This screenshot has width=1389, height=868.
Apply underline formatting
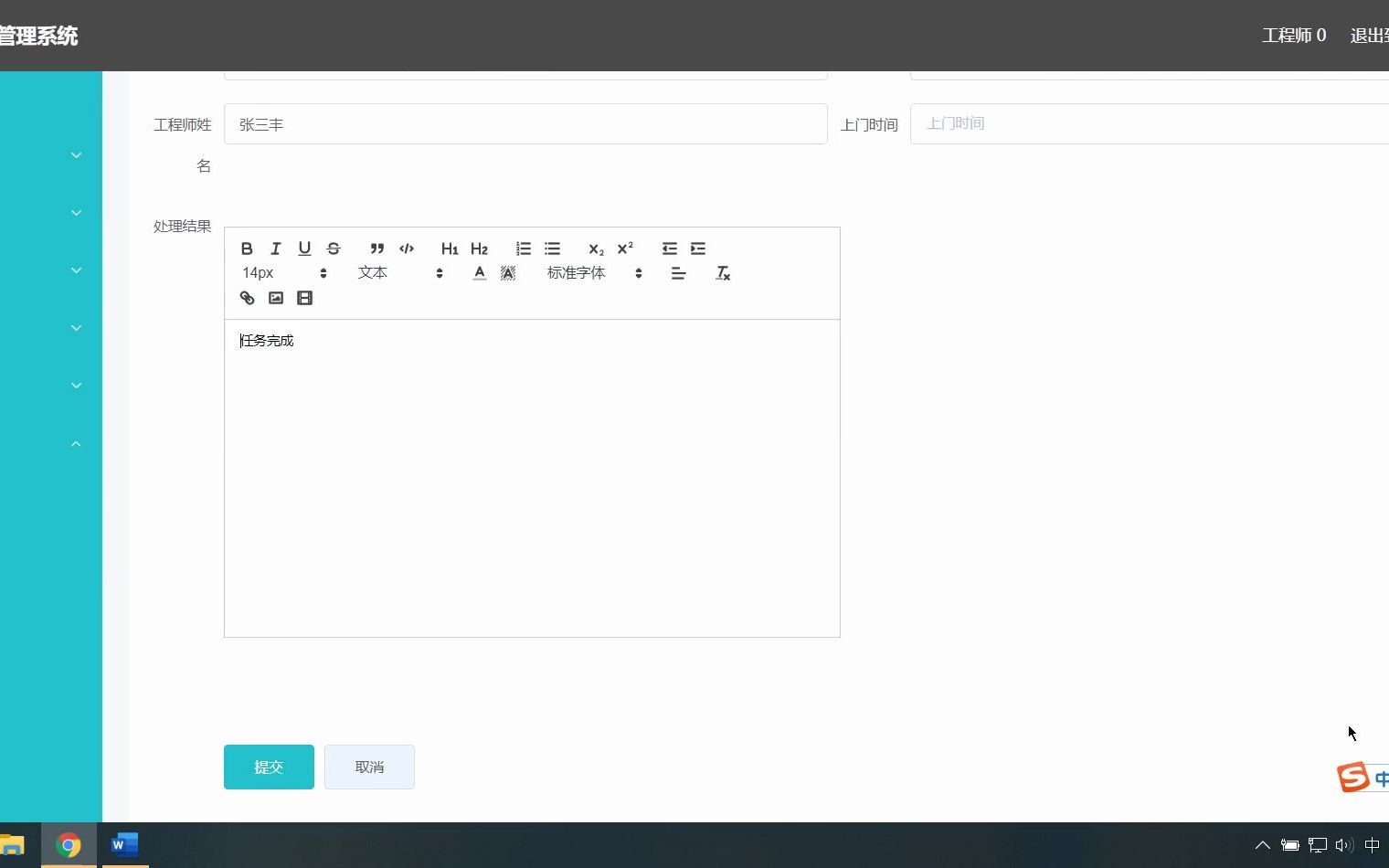[x=305, y=249]
